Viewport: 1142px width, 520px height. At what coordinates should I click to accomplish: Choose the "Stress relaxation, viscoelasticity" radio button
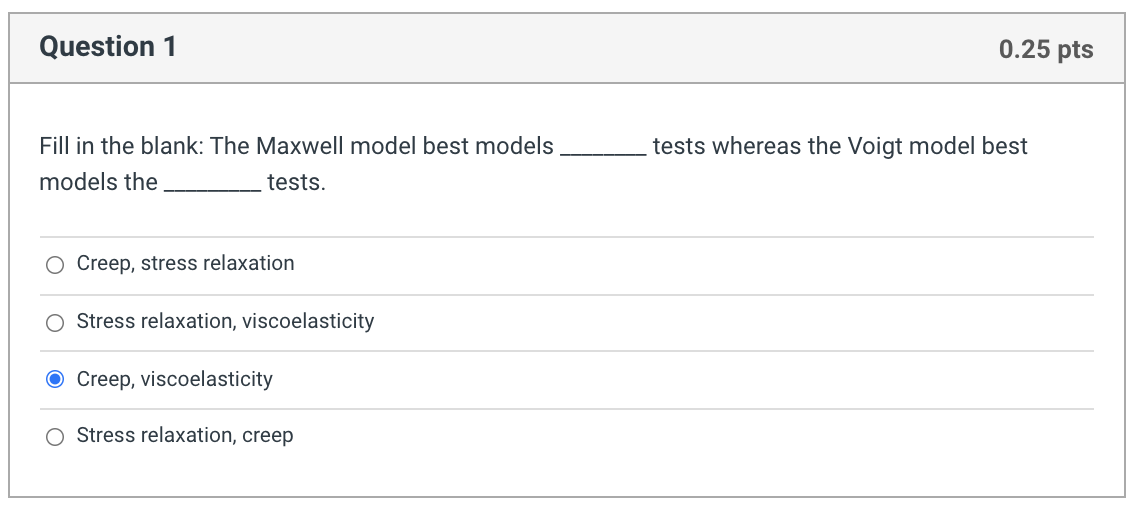click(56, 322)
